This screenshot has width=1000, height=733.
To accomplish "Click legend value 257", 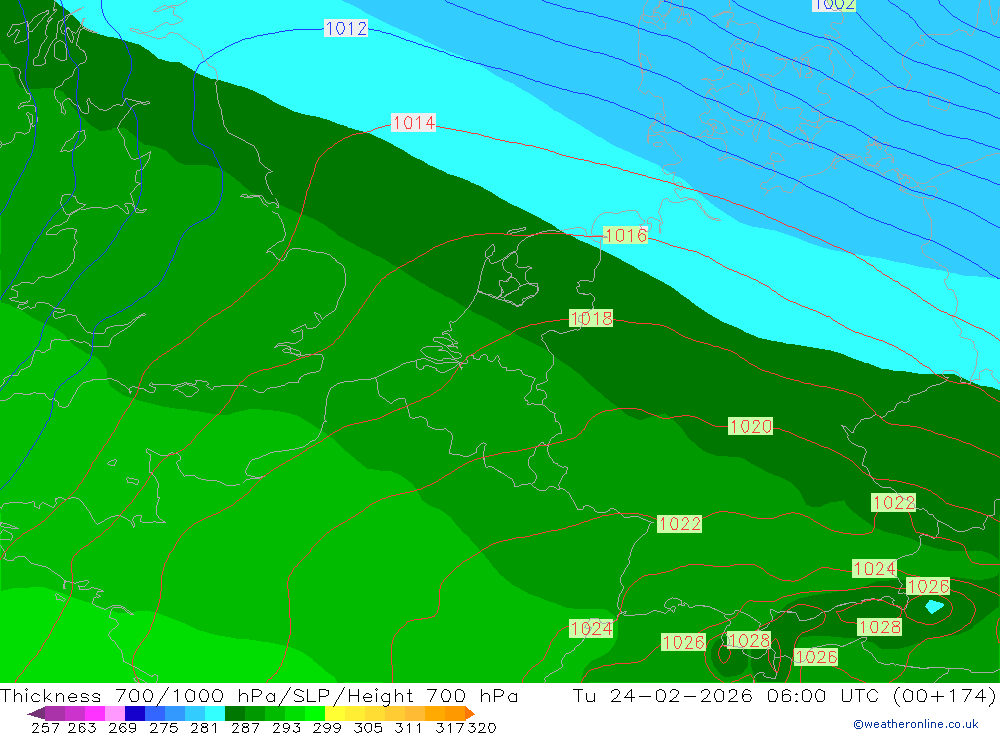I will (45, 727).
